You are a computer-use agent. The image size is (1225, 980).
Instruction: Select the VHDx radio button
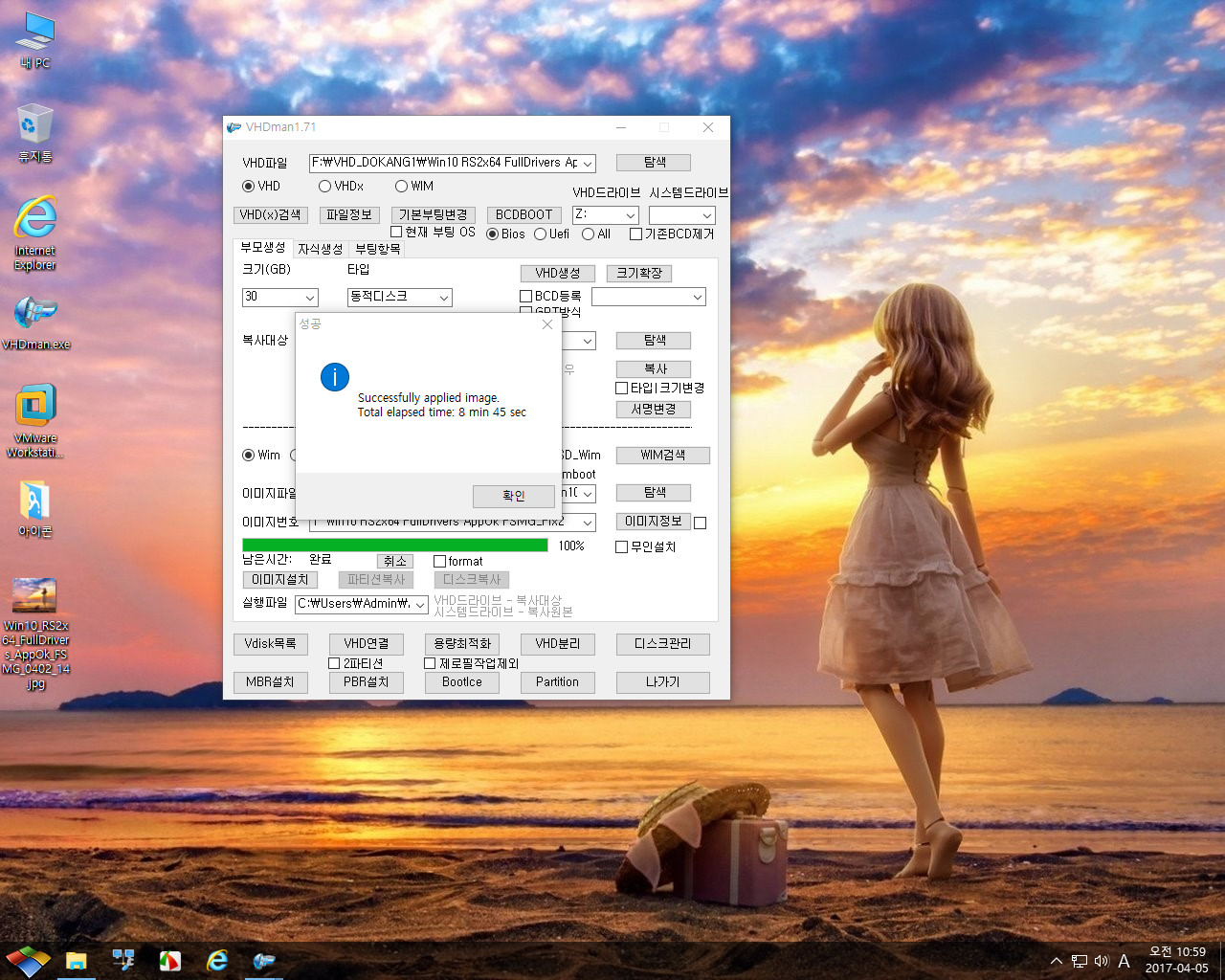324,187
